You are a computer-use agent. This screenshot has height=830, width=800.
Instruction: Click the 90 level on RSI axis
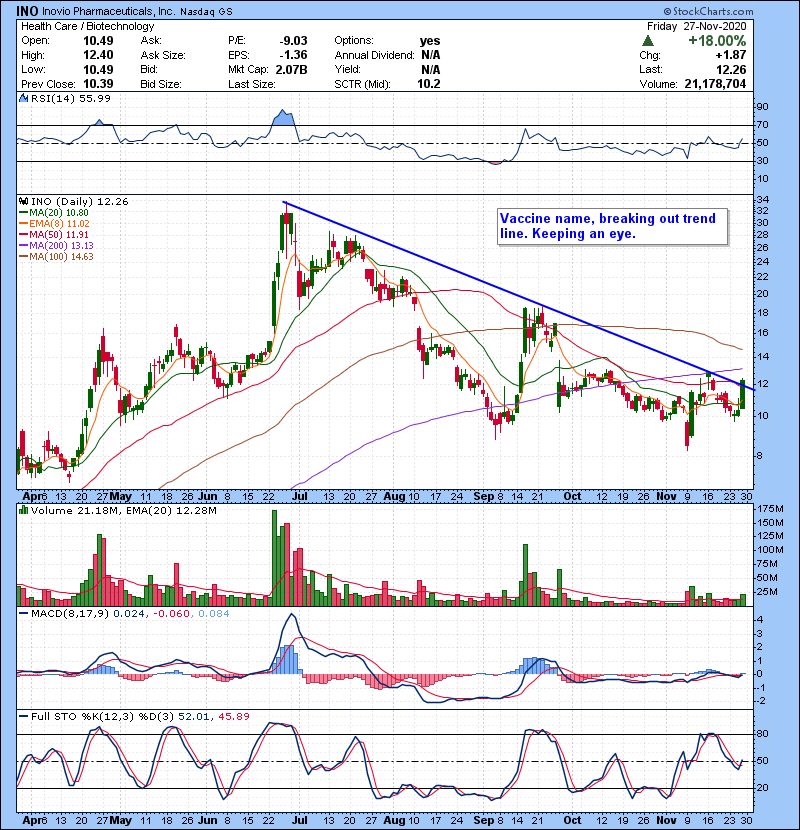[x=762, y=107]
